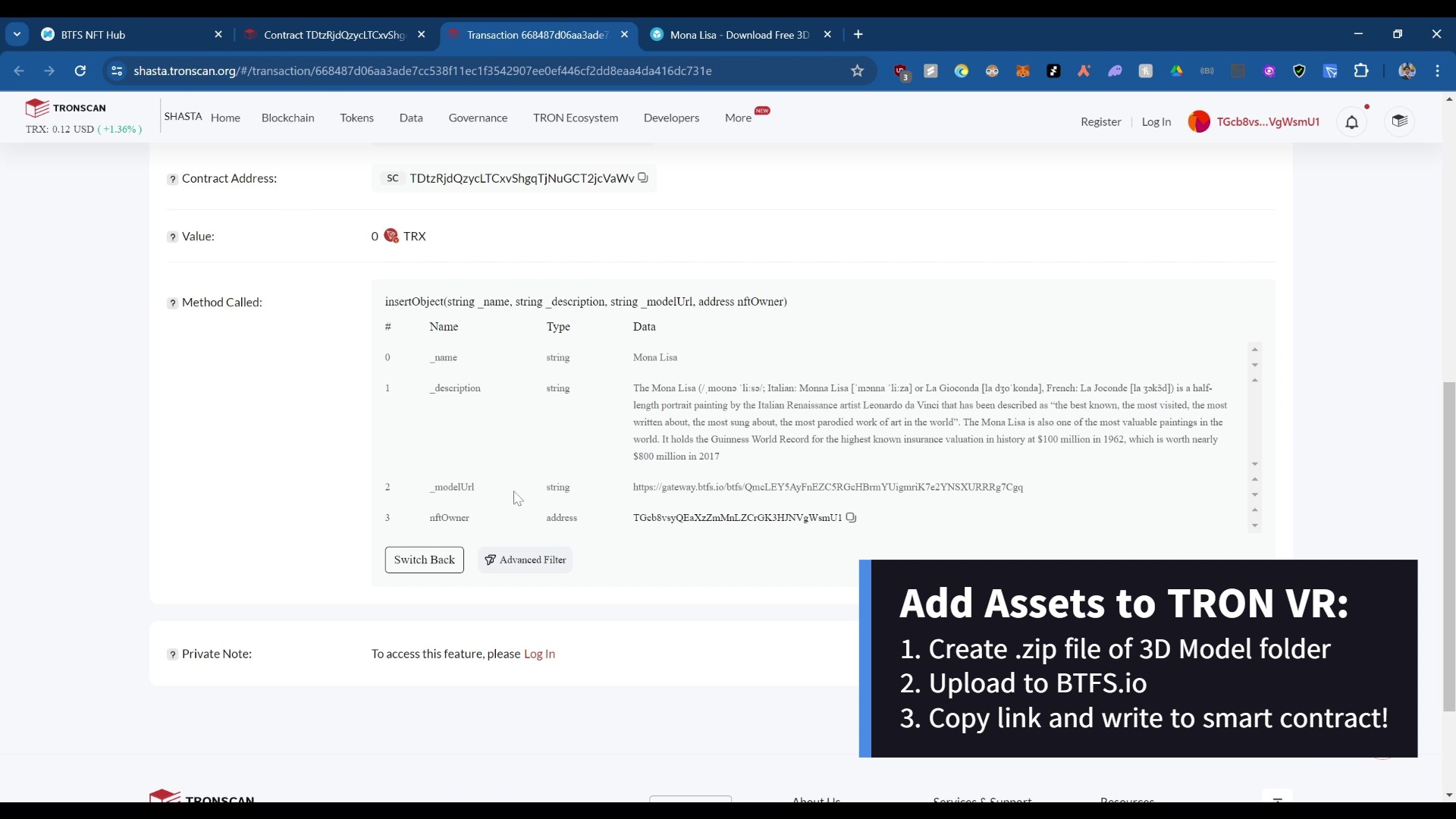Click the browser address bar URL
This screenshot has width=1456, height=819.
422,71
